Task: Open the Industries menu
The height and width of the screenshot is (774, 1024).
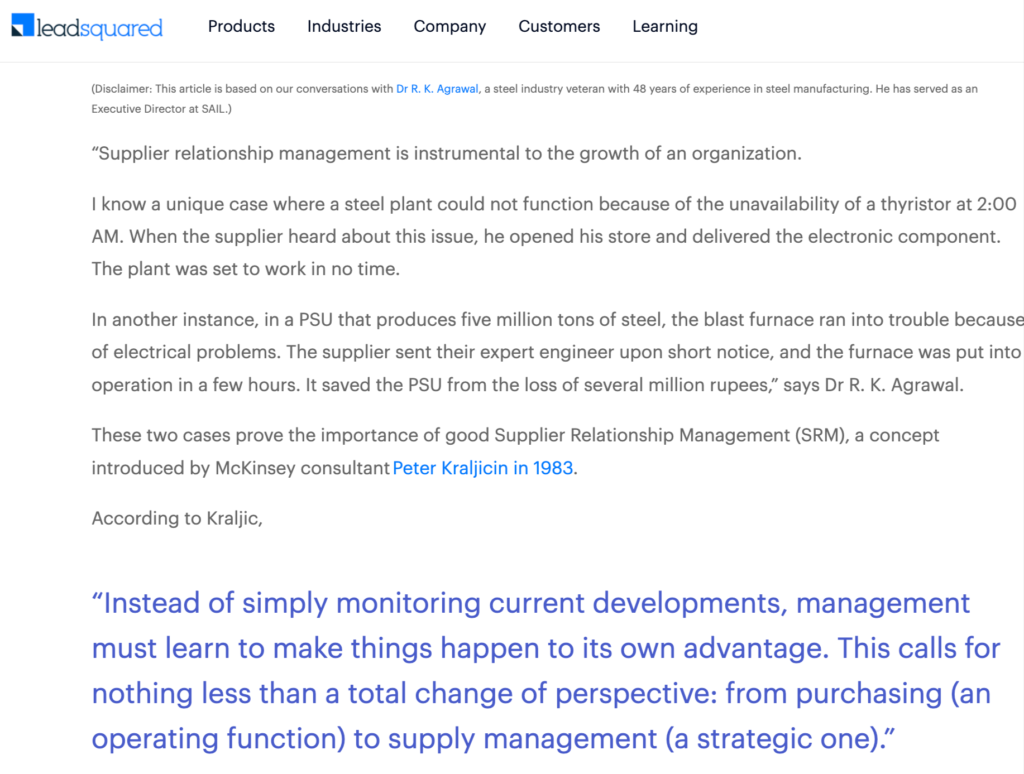Action: 344,27
